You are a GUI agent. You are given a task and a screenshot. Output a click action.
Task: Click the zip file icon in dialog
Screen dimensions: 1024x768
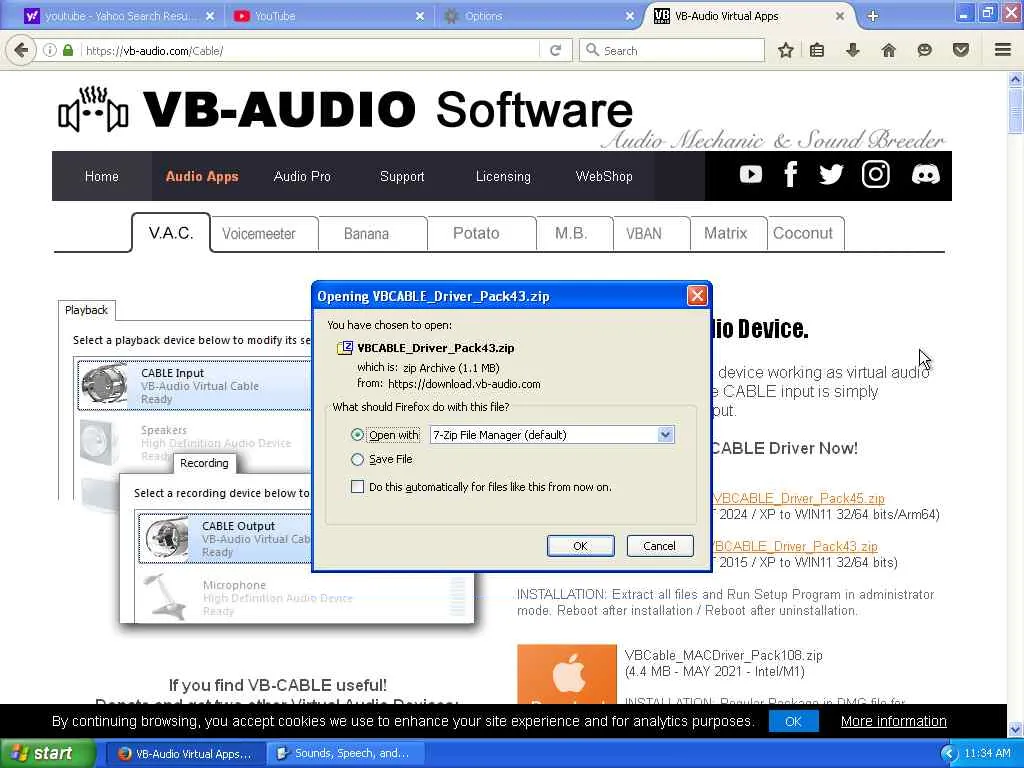tap(345, 348)
